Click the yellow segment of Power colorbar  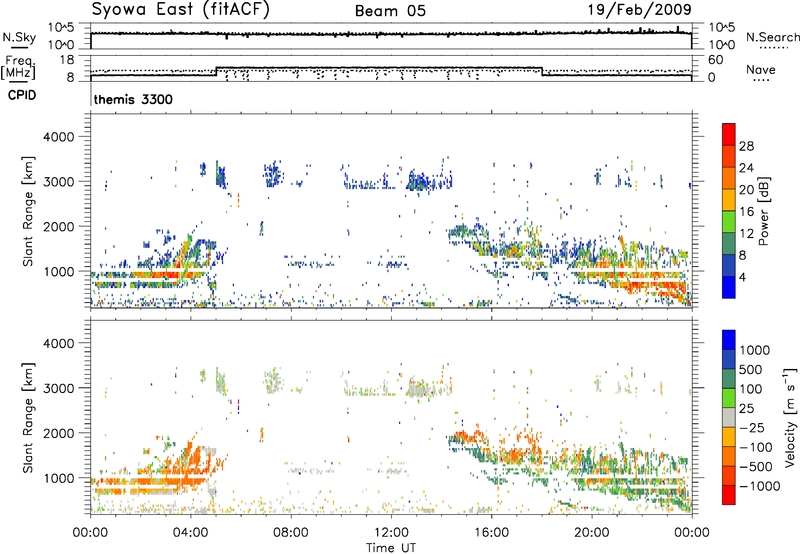[729, 199]
